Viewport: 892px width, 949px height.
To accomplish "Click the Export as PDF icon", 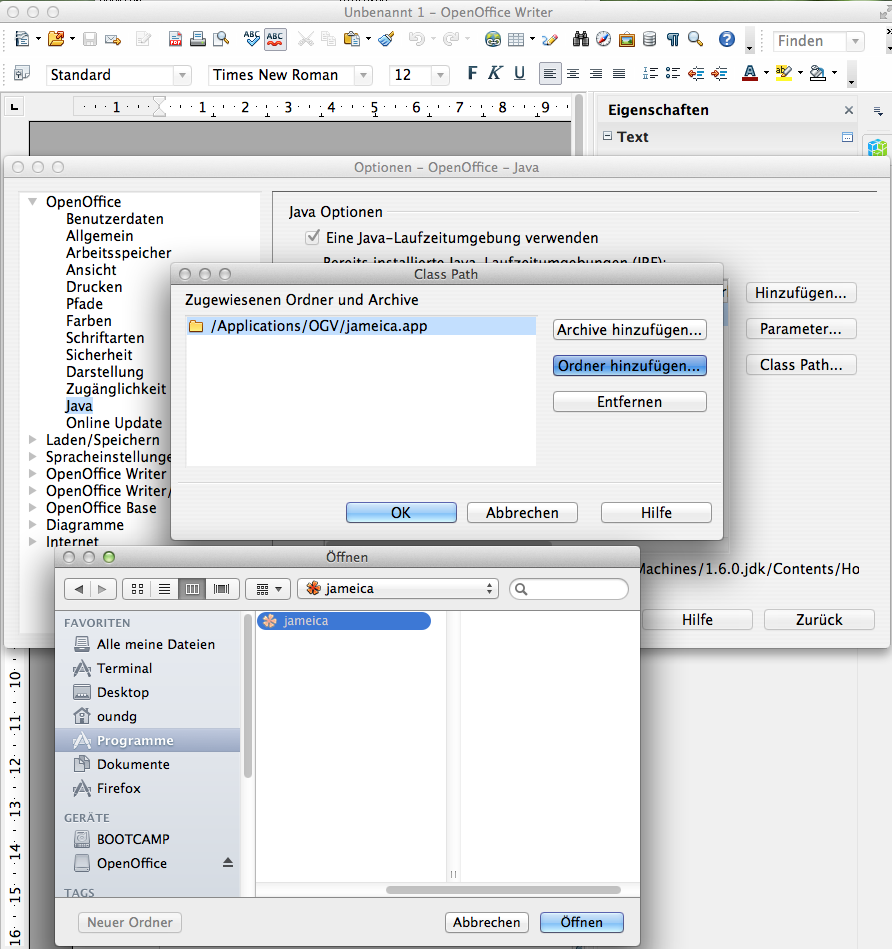I will pyautogui.click(x=175, y=39).
